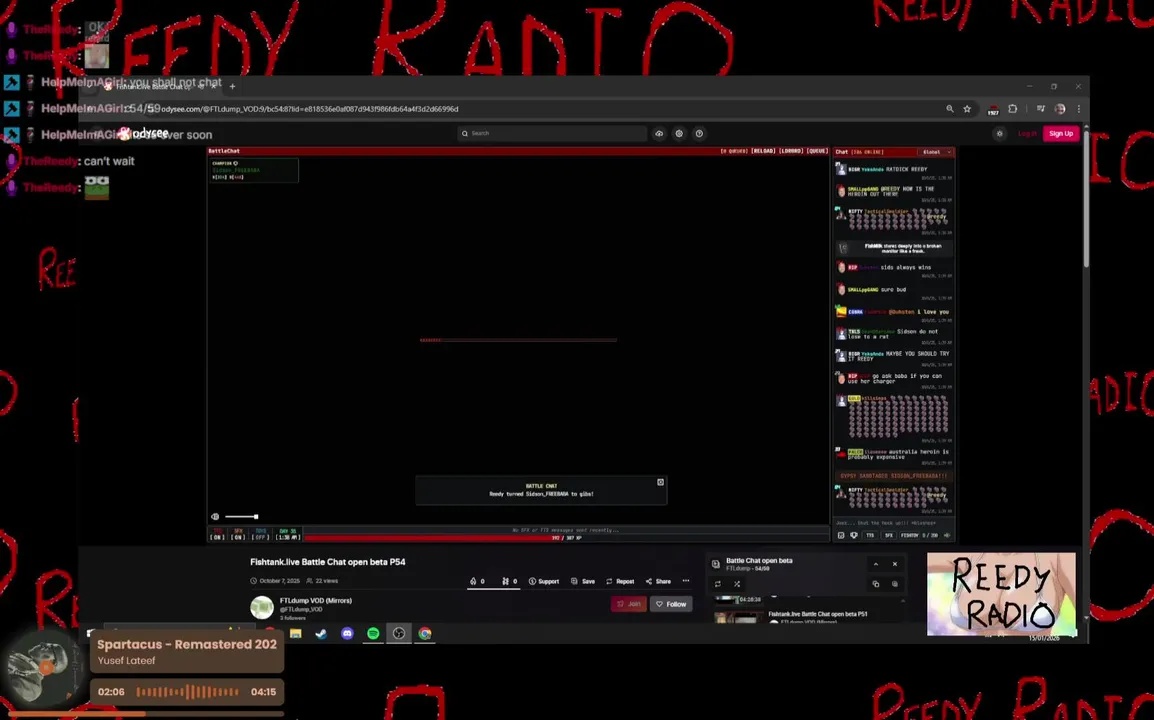This screenshot has height=720, width=1154.
Task: Open the Odysee help question-mark icon
Action: tap(699, 133)
